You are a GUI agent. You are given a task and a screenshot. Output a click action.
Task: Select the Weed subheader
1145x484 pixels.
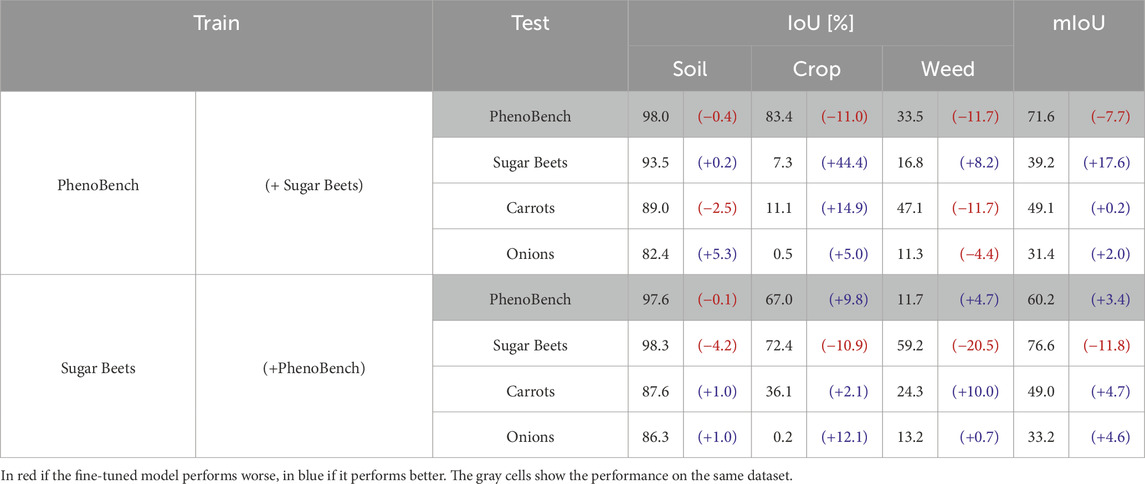(x=948, y=69)
